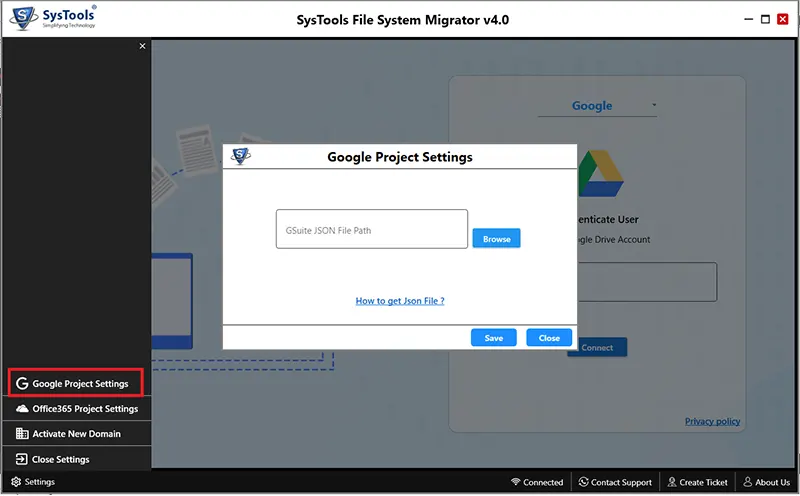
Task: Click the exit arrow icon for Close Settings
Action: coord(21,459)
